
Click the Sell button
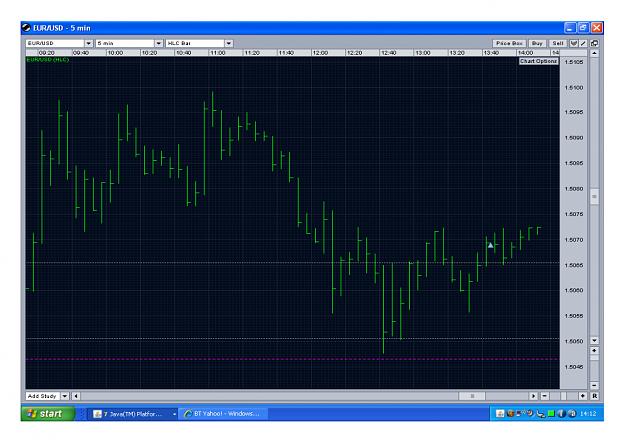(558, 43)
